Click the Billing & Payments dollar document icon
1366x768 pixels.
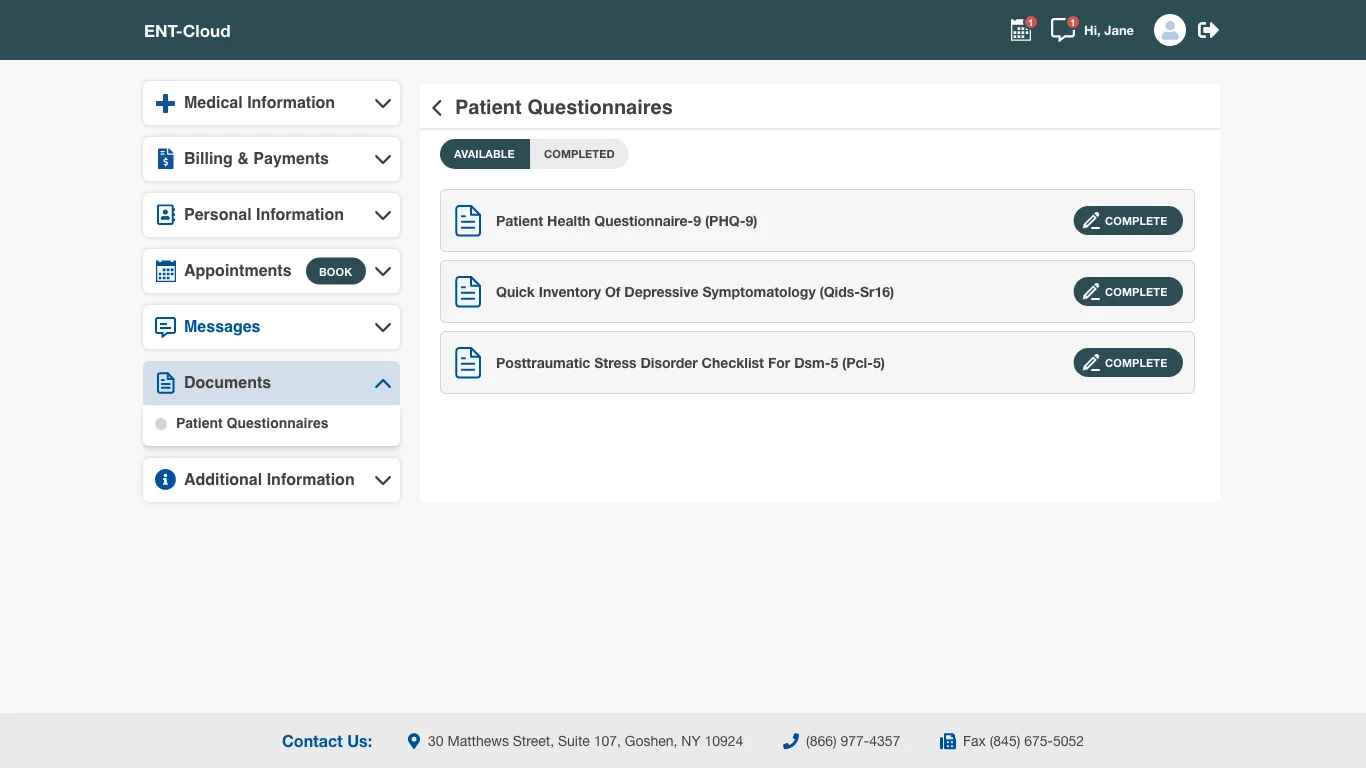point(164,158)
